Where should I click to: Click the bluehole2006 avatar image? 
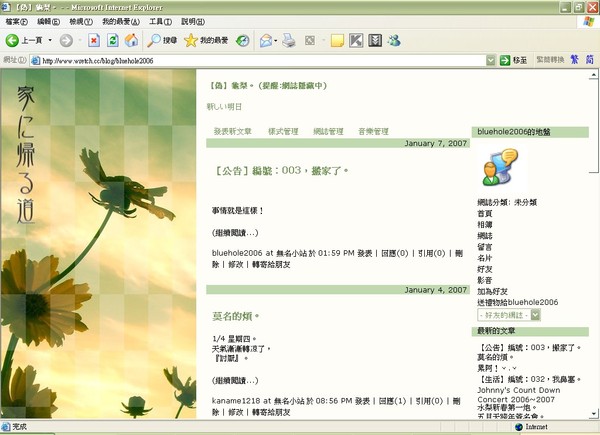coord(501,167)
